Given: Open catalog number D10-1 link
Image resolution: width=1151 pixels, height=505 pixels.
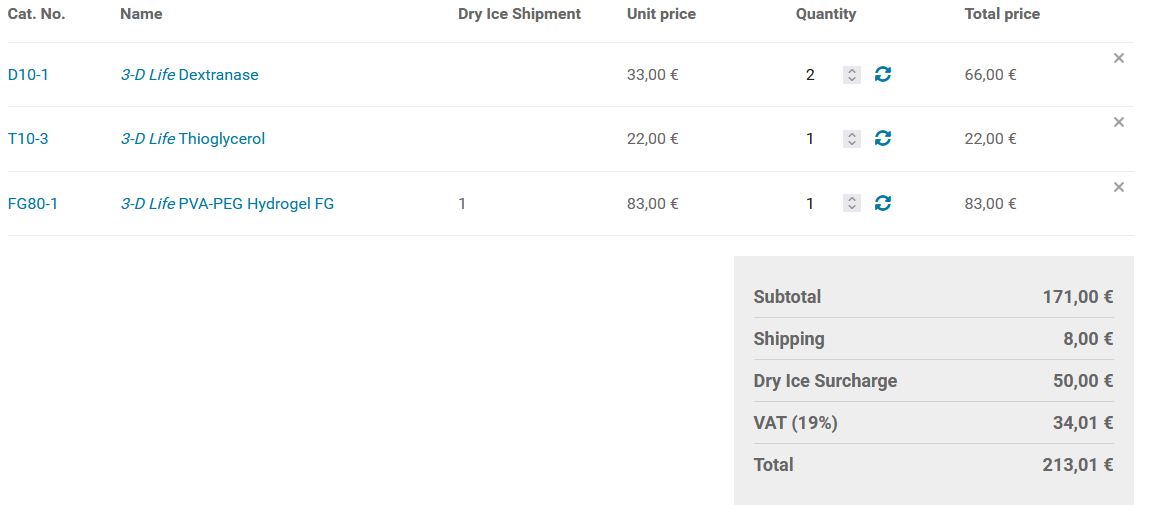Looking at the screenshot, I should (x=28, y=75).
